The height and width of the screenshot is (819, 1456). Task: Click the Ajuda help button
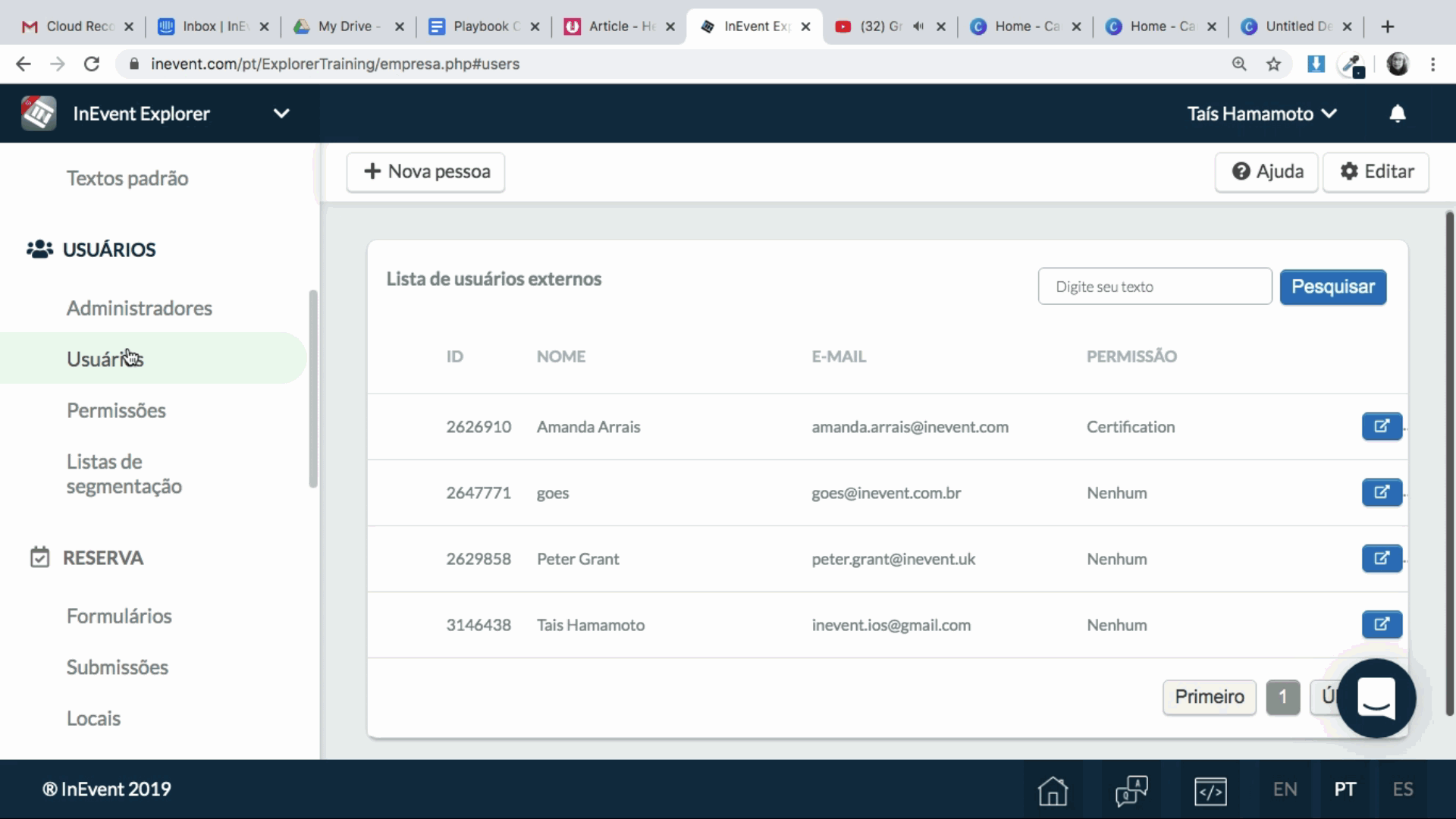click(1267, 171)
